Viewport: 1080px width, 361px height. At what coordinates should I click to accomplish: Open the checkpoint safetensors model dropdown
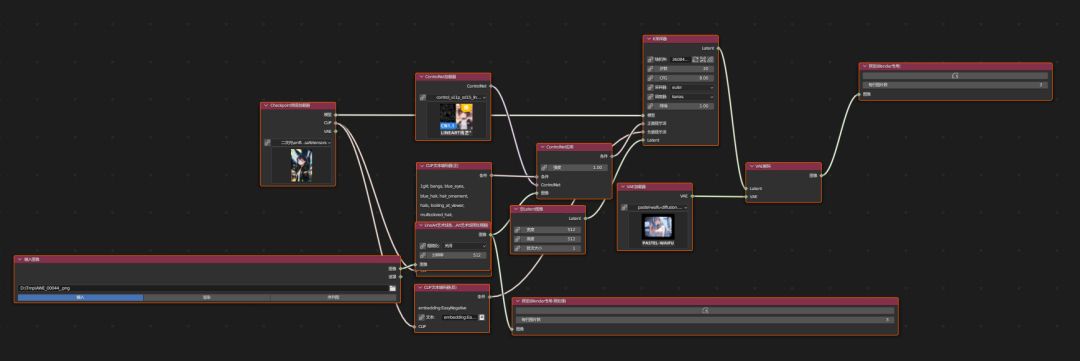pyautogui.click(x=301, y=143)
